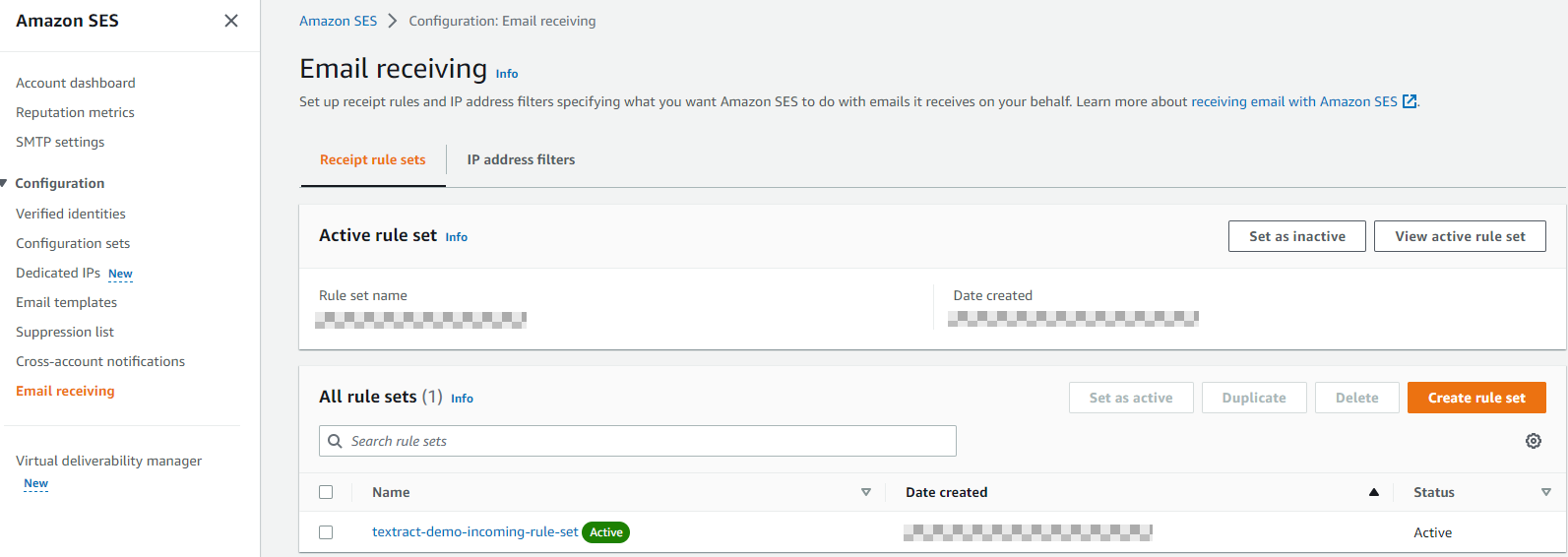Open Email templates
This screenshot has height=557, width=1568.
click(x=66, y=302)
